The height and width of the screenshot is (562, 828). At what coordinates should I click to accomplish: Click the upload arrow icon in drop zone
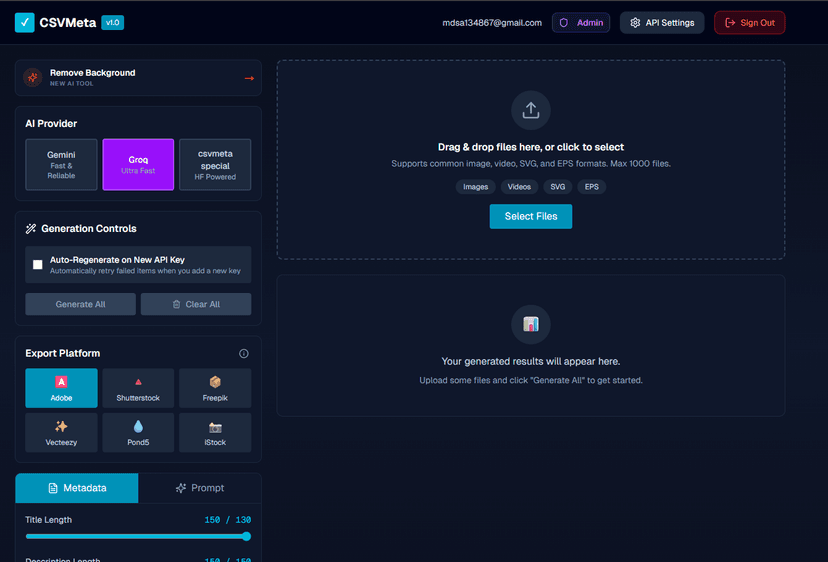(531, 110)
